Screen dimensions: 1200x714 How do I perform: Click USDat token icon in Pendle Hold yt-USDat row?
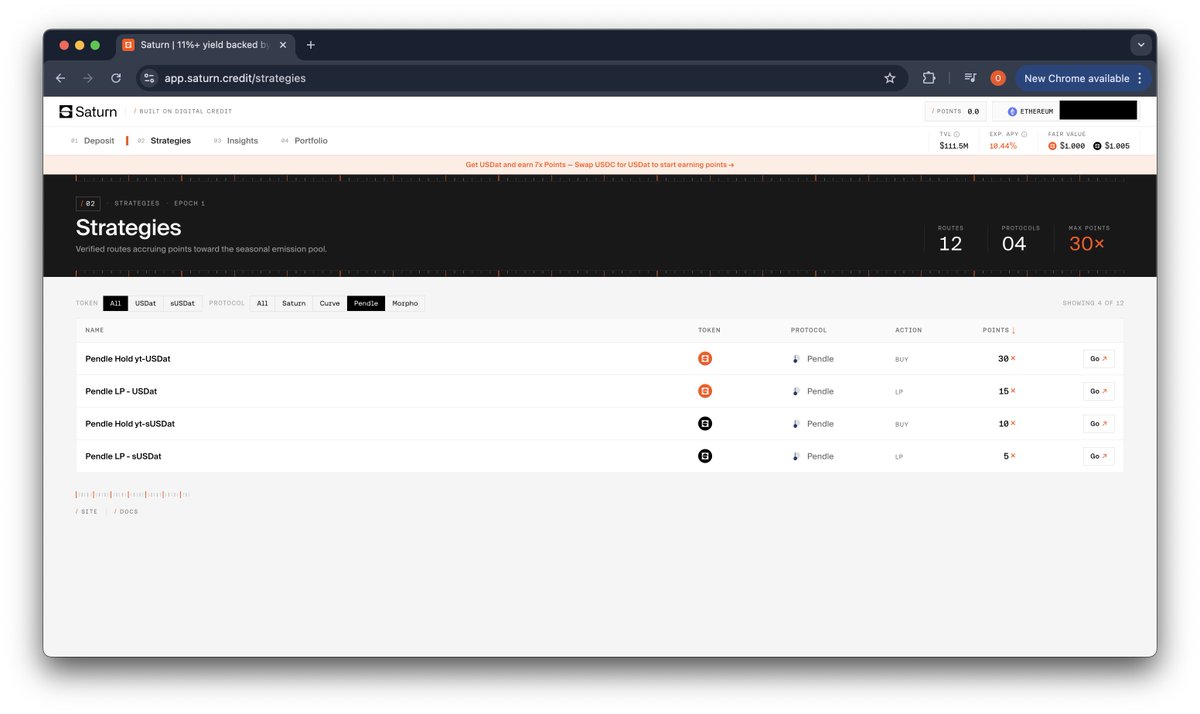click(705, 358)
